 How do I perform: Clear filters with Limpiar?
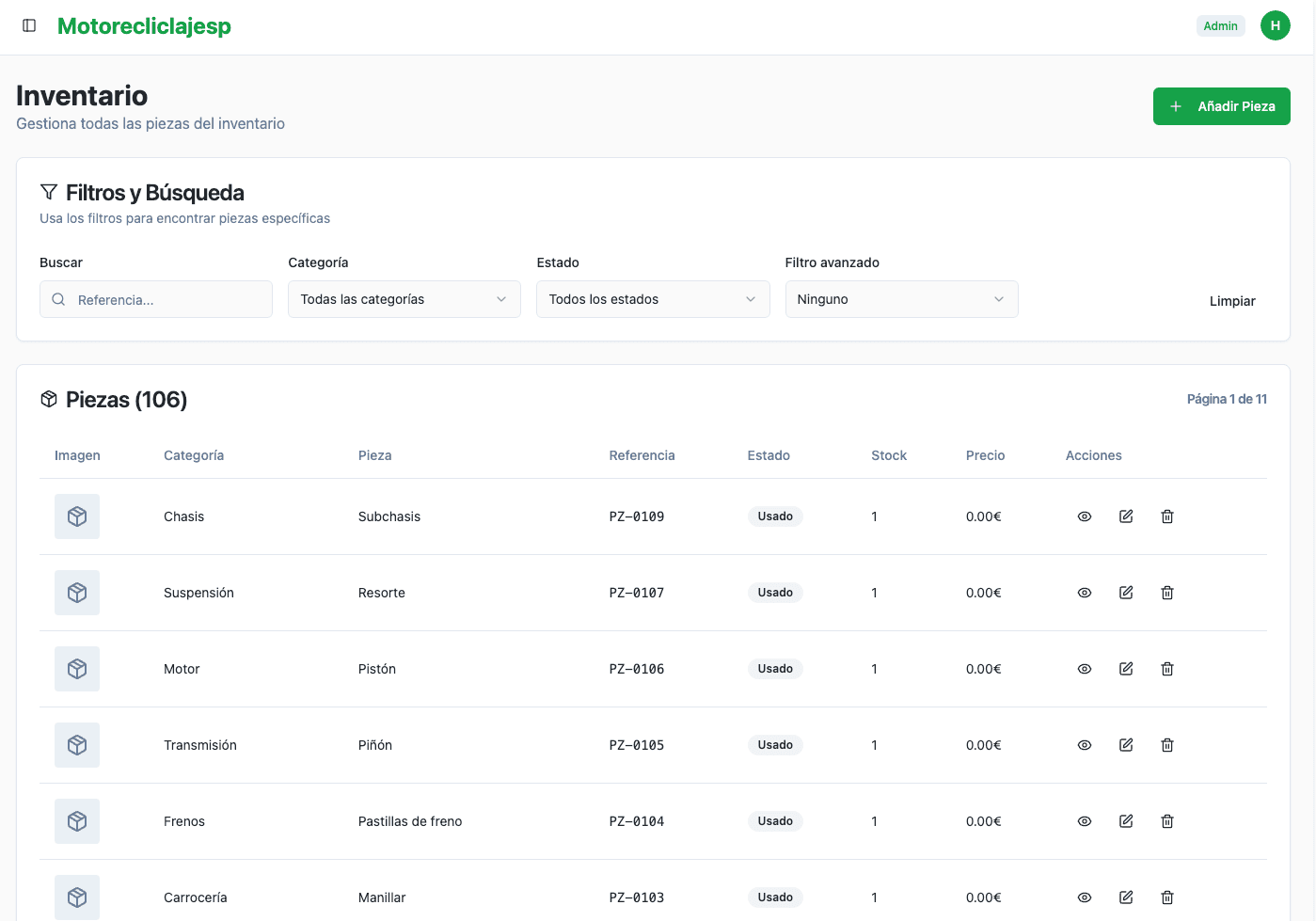coord(1232,301)
